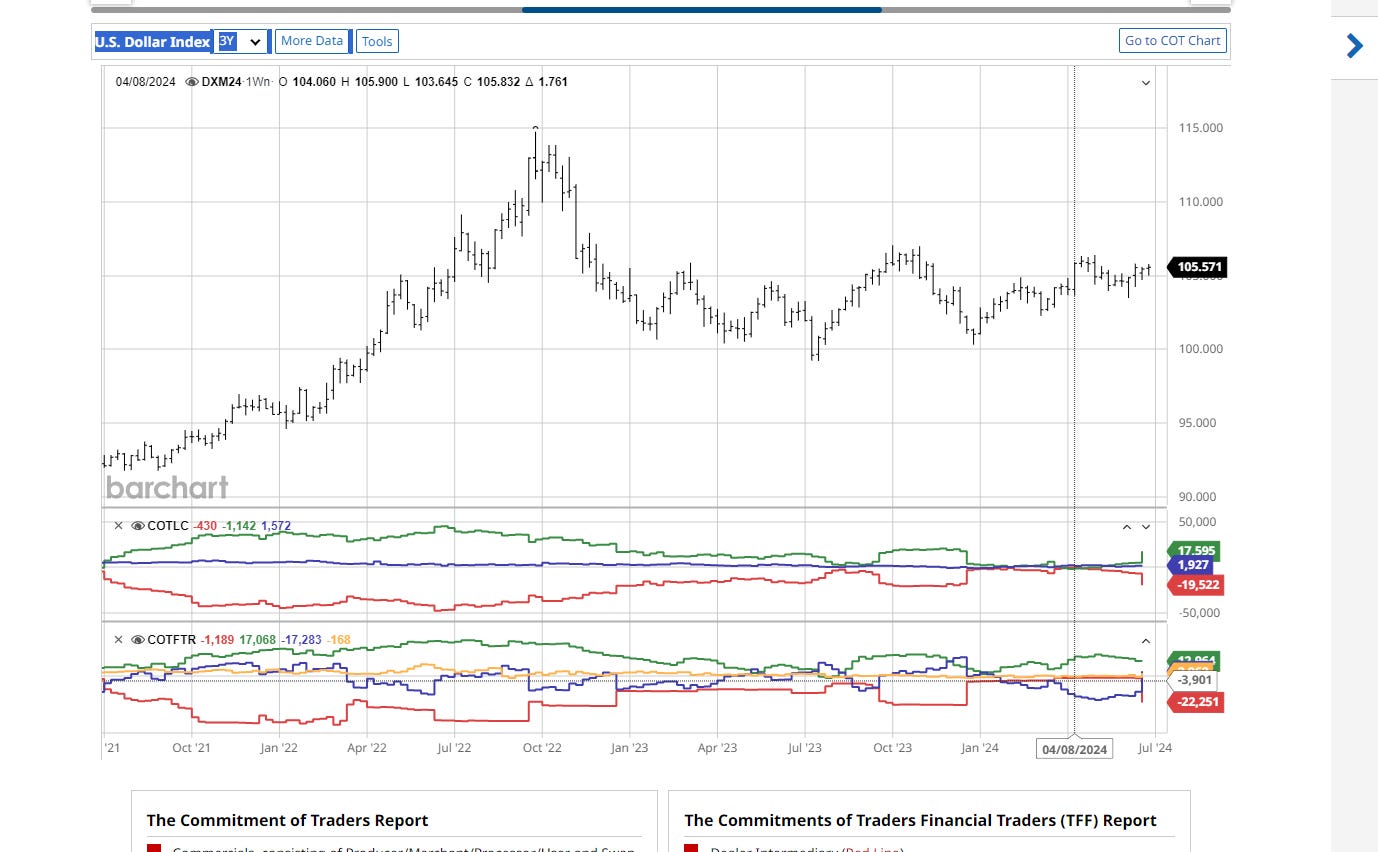Click the green 17.595 value tag

1195,550
